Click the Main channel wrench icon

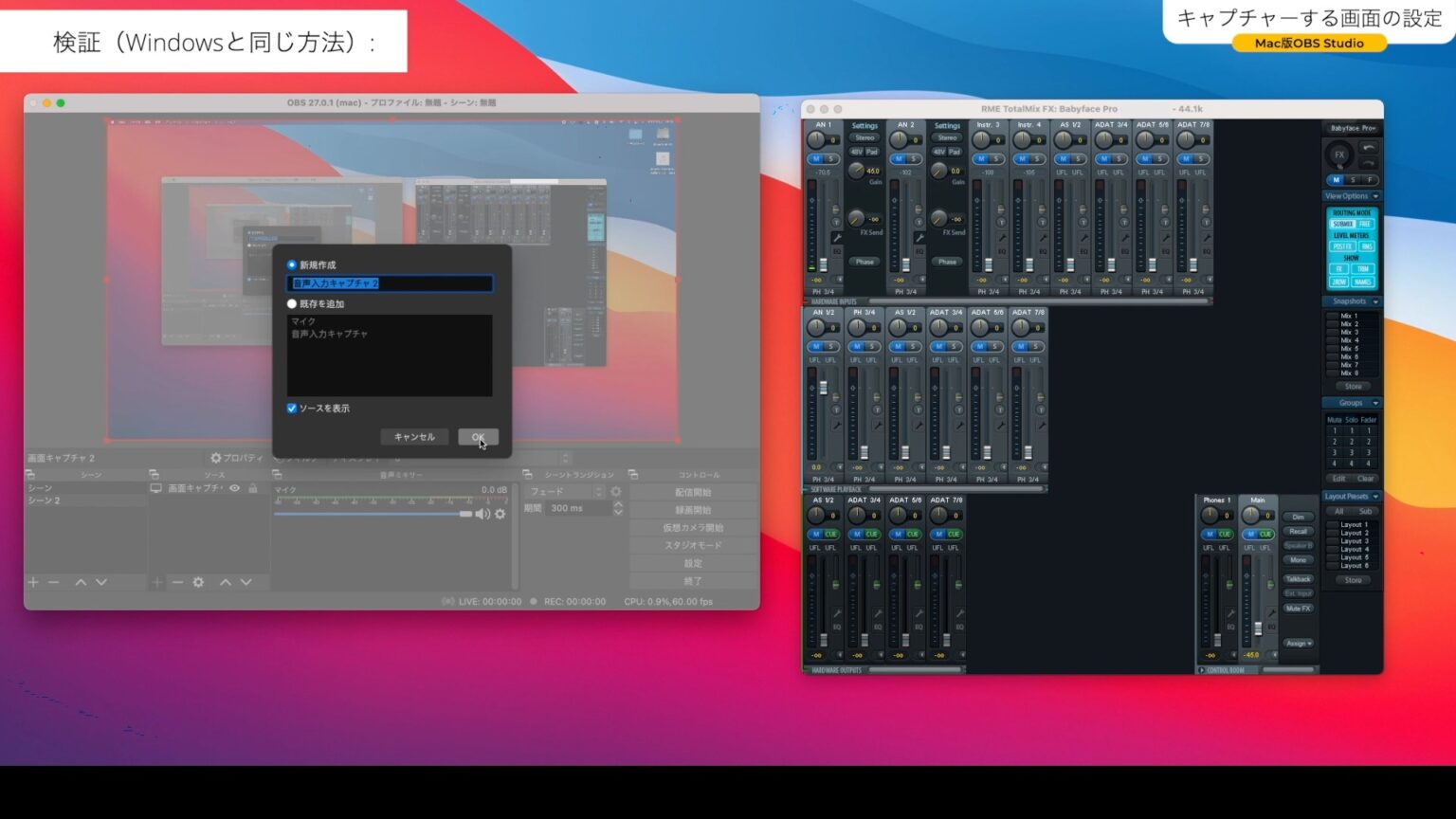pos(1271,613)
